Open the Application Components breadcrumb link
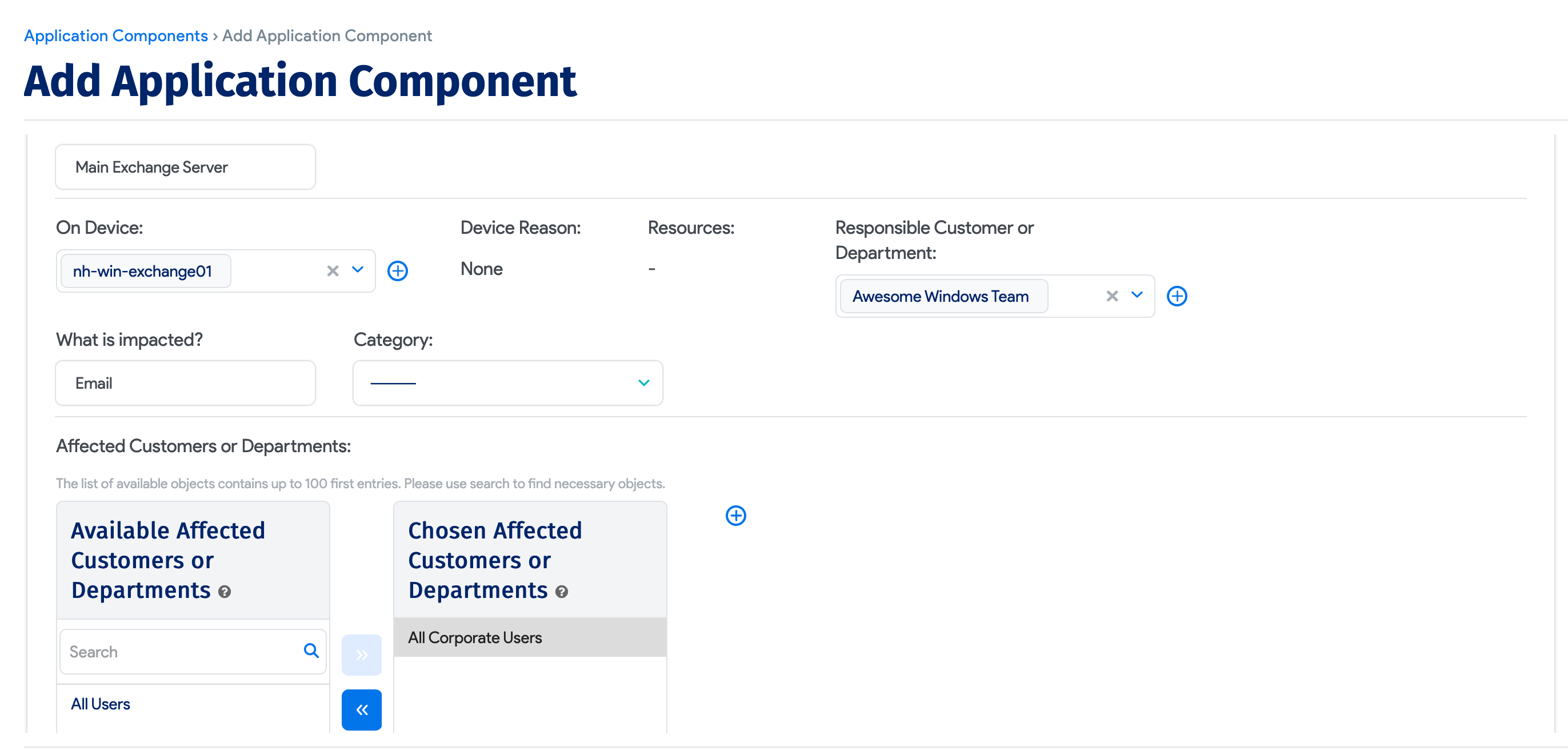 115,35
